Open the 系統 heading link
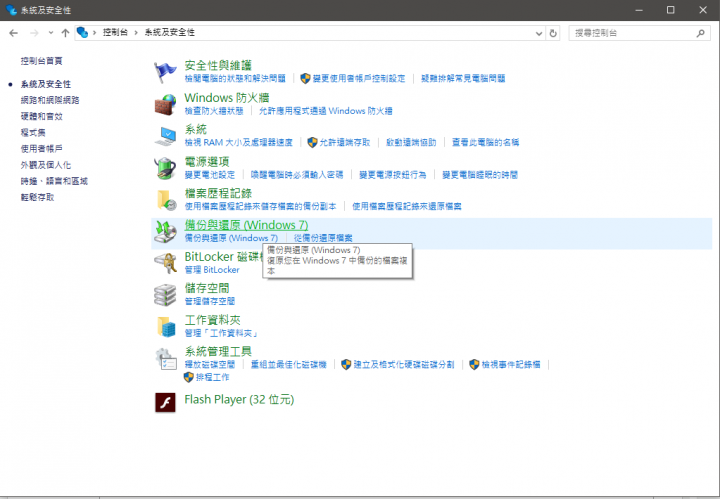 196,129
